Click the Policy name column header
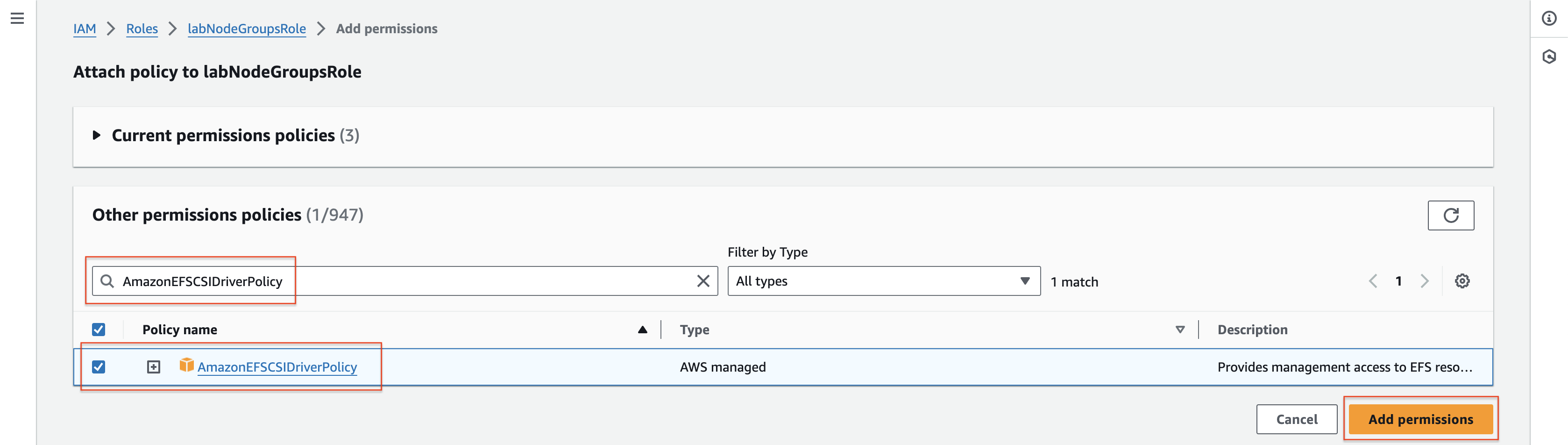Image resolution: width=1568 pixels, height=445 pixels. click(x=179, y=330)
